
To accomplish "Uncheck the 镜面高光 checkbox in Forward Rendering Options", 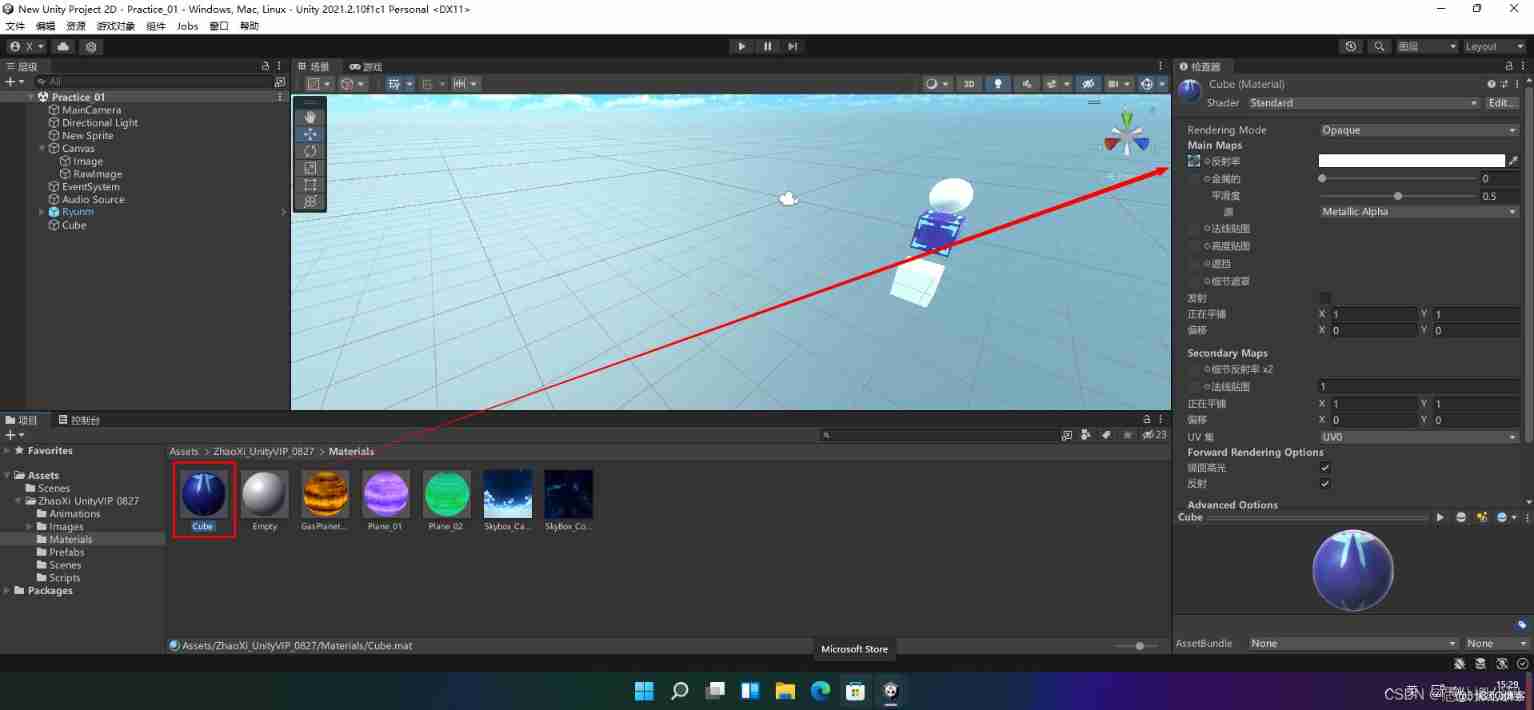I will click(1325, 467).
